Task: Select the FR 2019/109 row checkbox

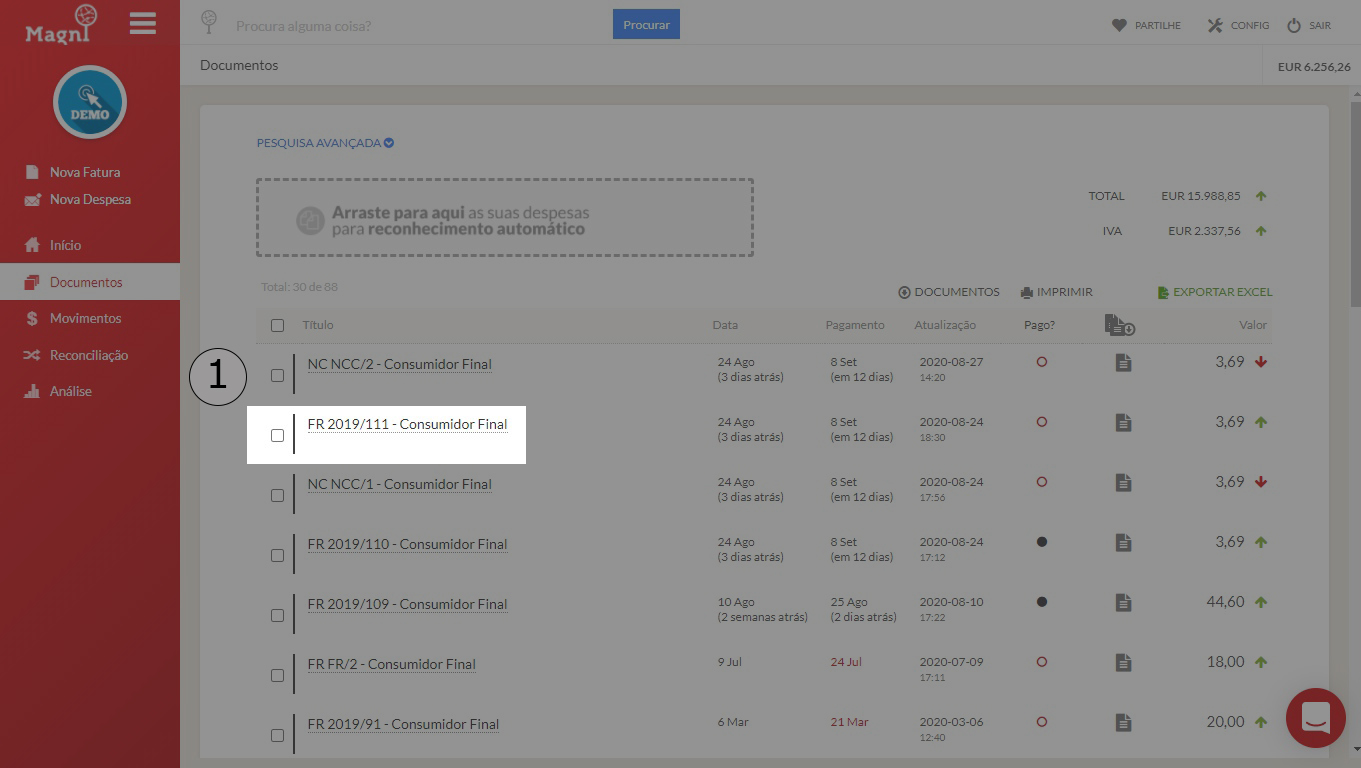Action: (277, 615)
